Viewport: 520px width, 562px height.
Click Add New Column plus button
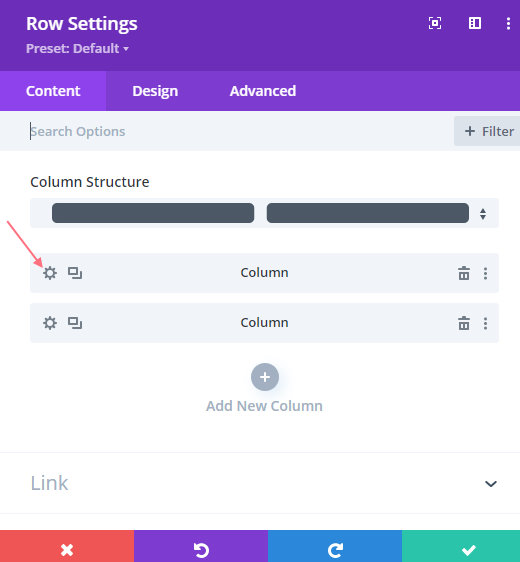point(265,377)
